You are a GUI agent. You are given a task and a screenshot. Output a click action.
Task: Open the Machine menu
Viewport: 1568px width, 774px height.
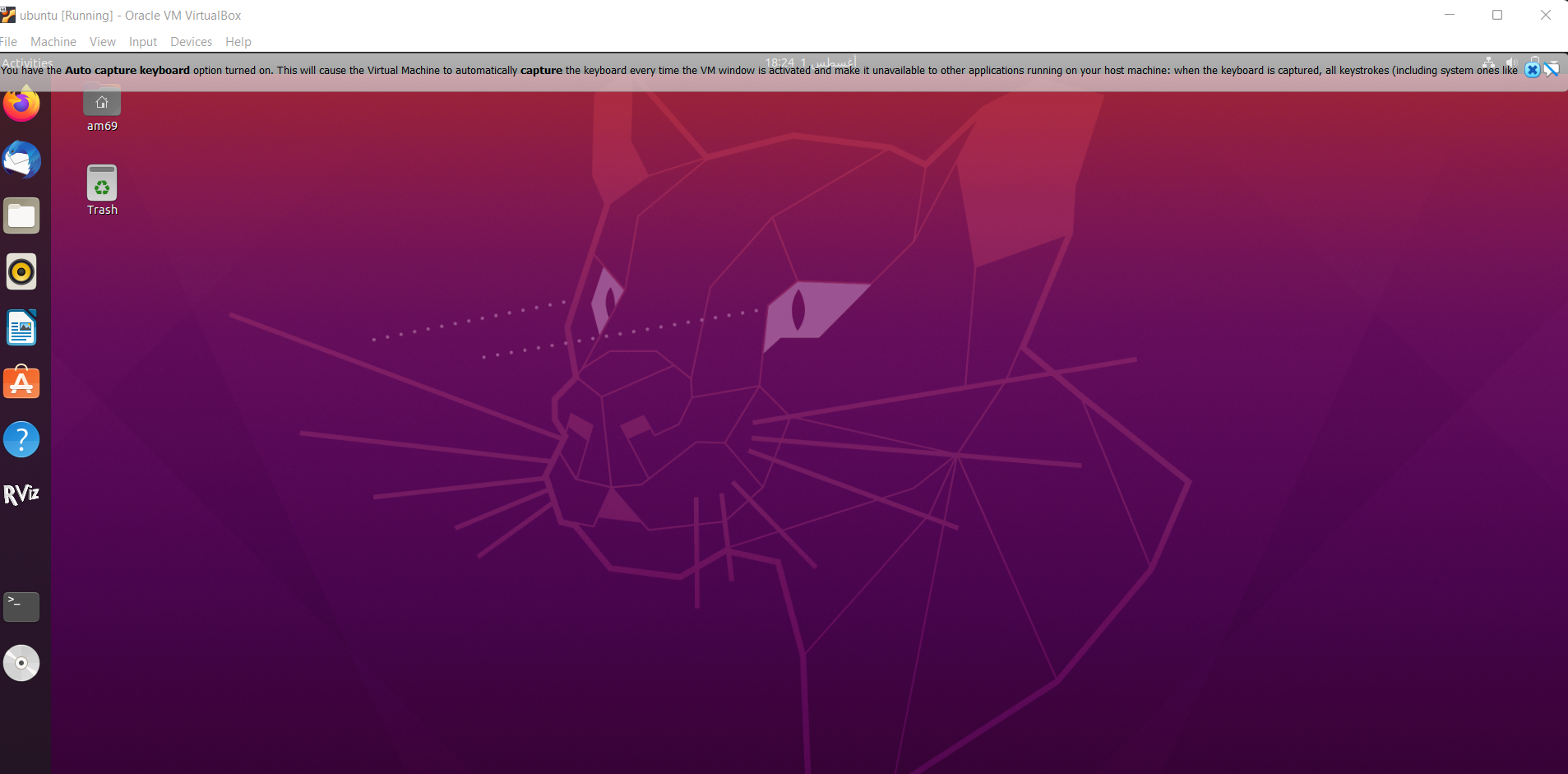point(53,42)
